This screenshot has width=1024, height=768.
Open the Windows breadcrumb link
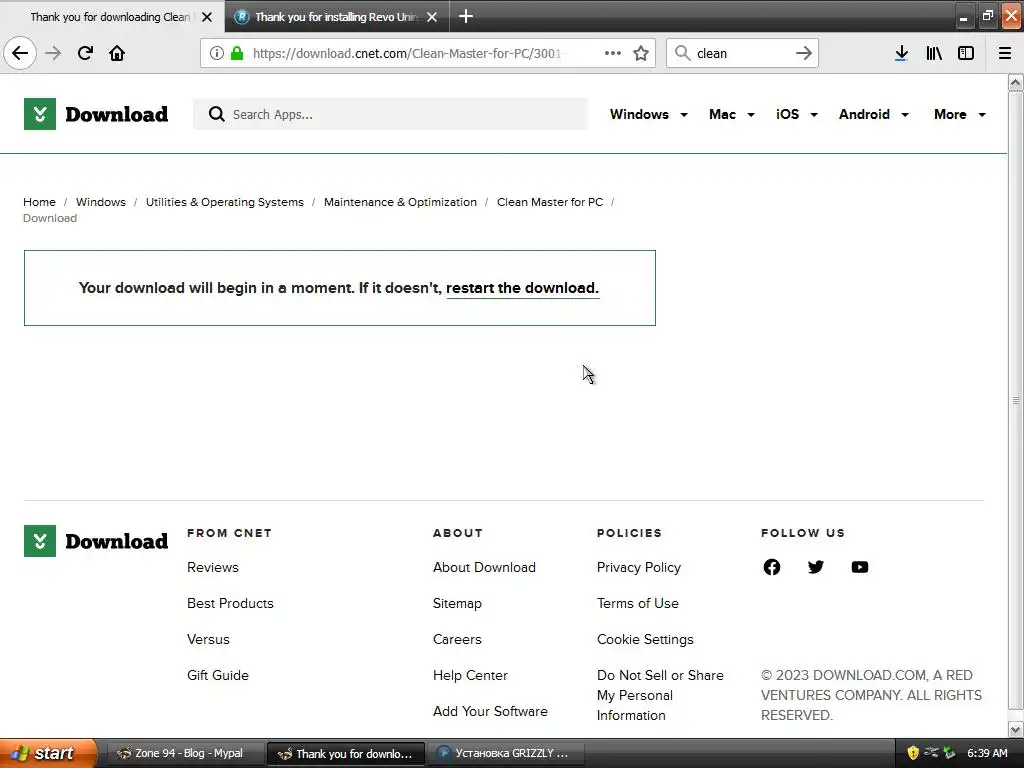tap(101, 202)
